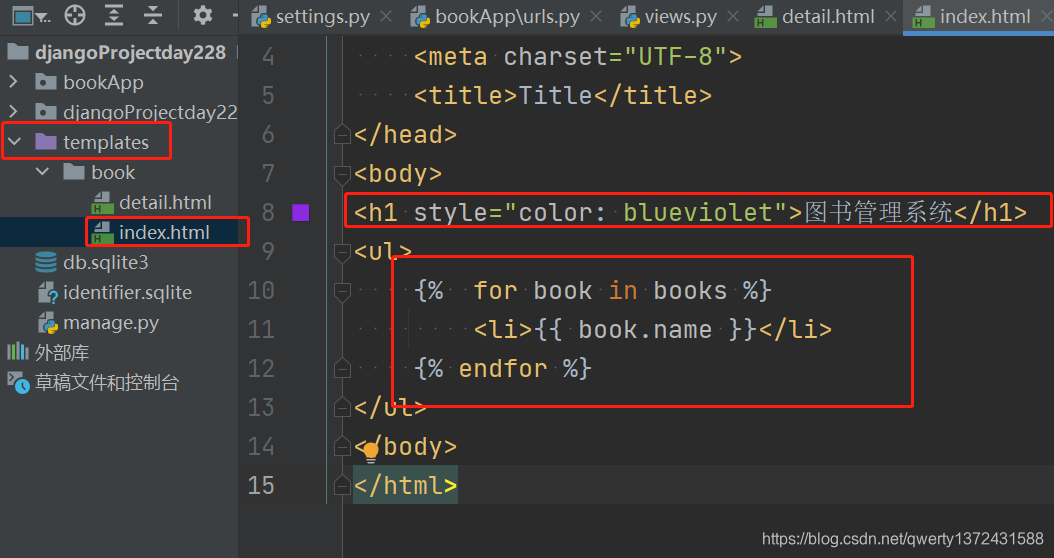Close the bookApp\urls.py tab

click(596, 17)
